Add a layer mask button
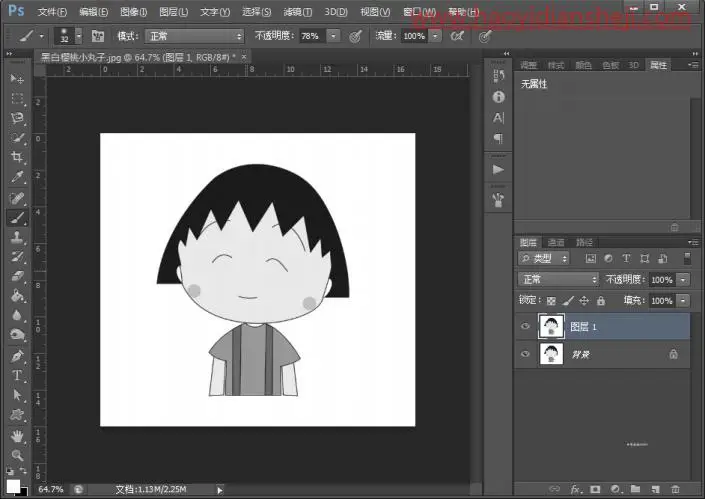Image resolution: width=705 pixels, height=499 pixels. [x=595, y=489]
